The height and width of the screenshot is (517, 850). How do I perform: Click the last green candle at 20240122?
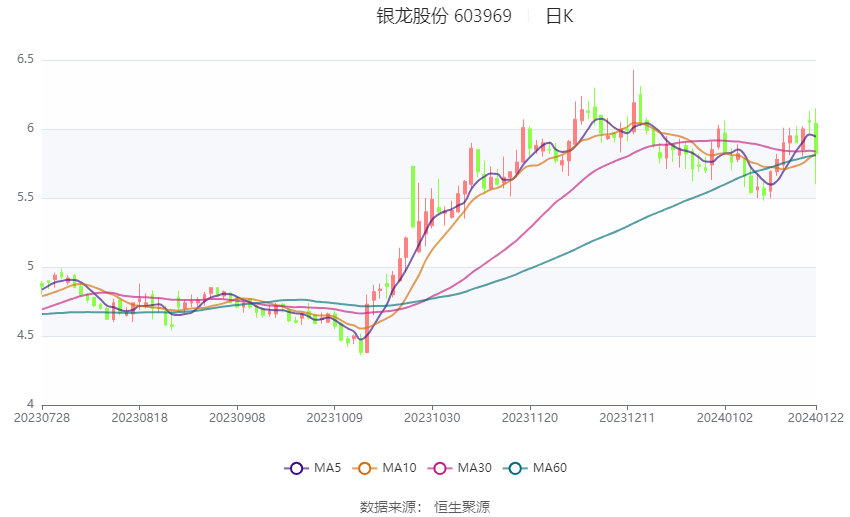[x=815, y=146]
